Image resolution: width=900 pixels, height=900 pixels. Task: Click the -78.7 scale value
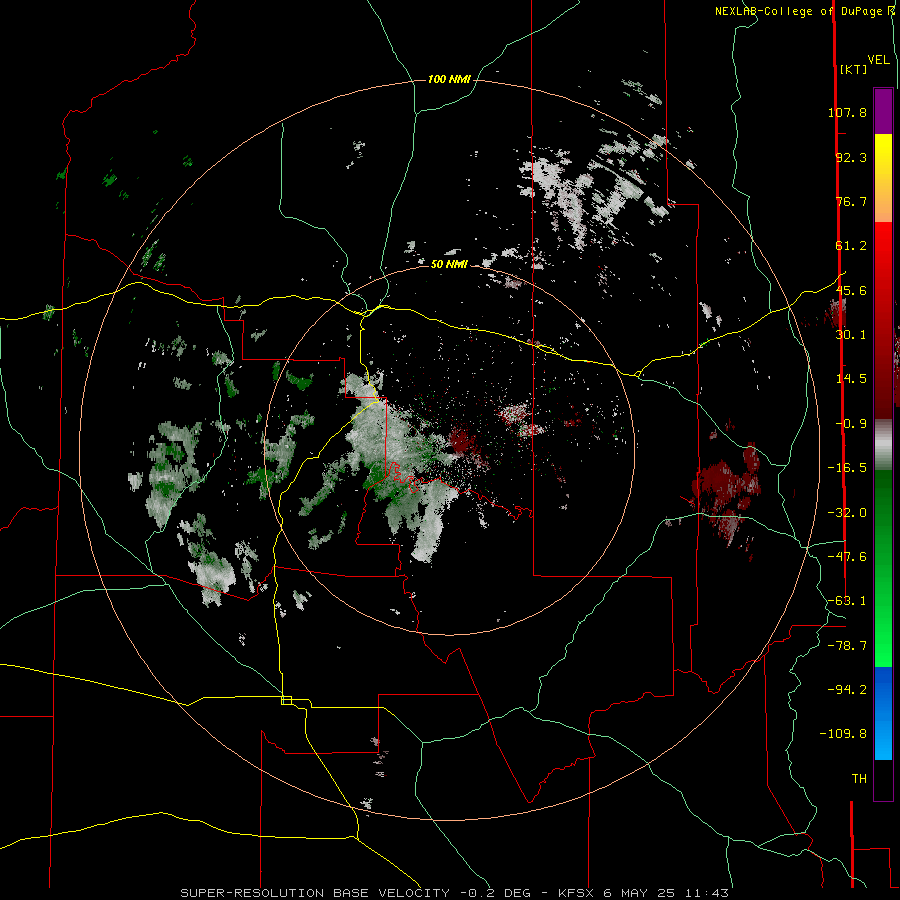(x=847, y=646)
